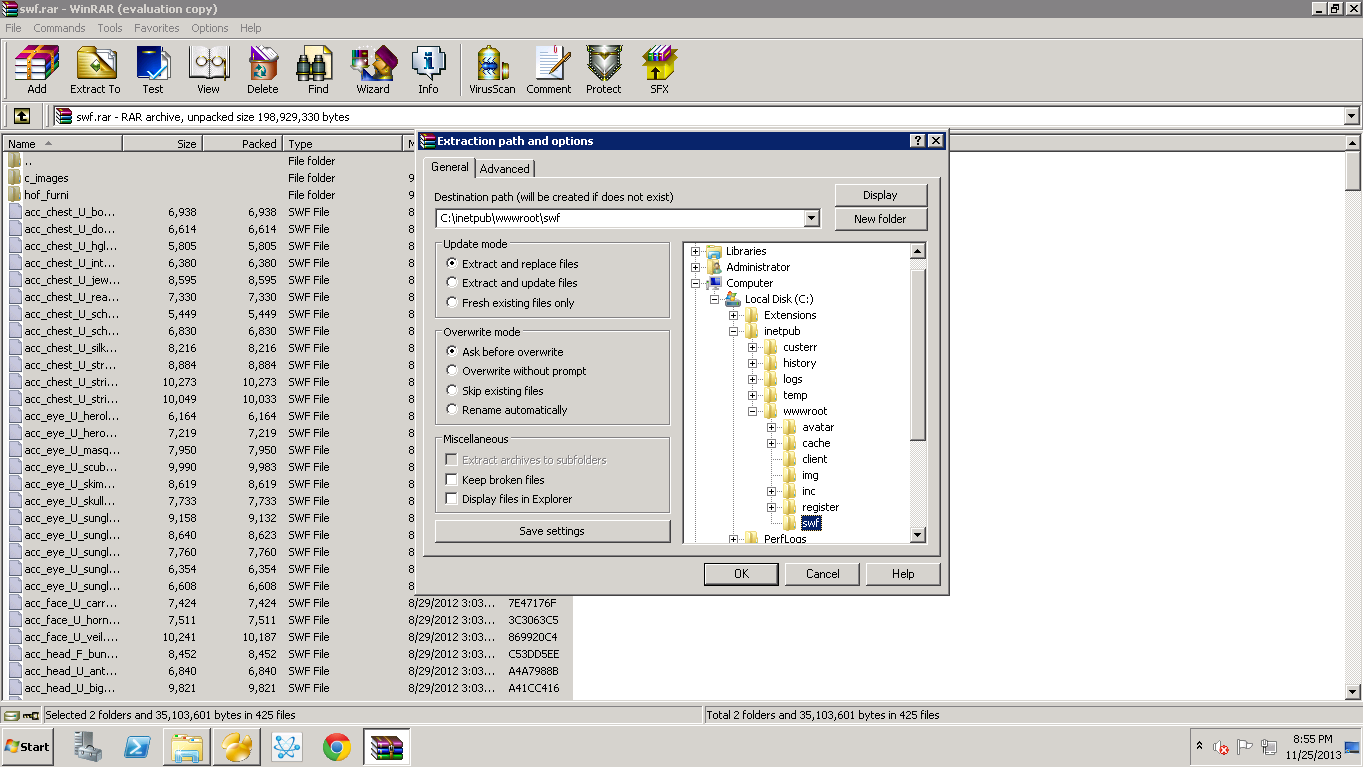Image resolution: width=1363 pixels, height=767 pixels.
Task: Click the New folder button
Action: (881, 219)
